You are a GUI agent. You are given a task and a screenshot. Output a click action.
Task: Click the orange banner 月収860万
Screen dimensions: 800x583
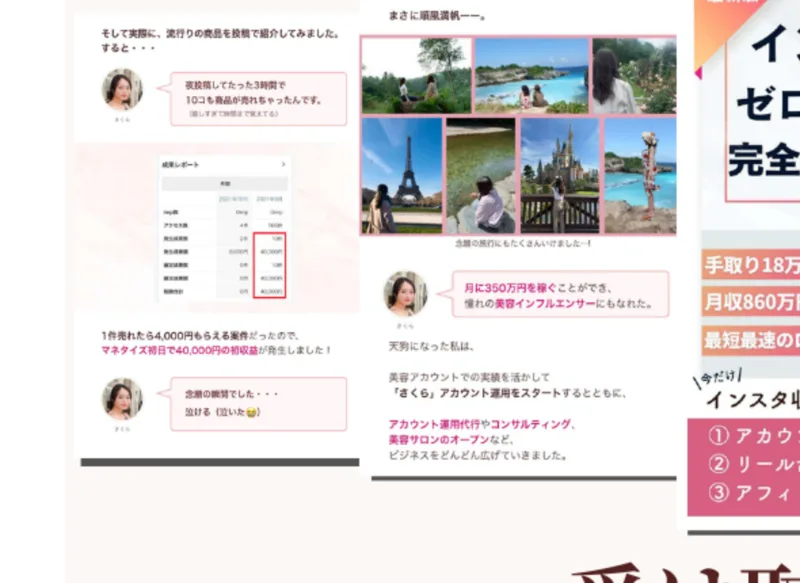click(x=751, y=302)
